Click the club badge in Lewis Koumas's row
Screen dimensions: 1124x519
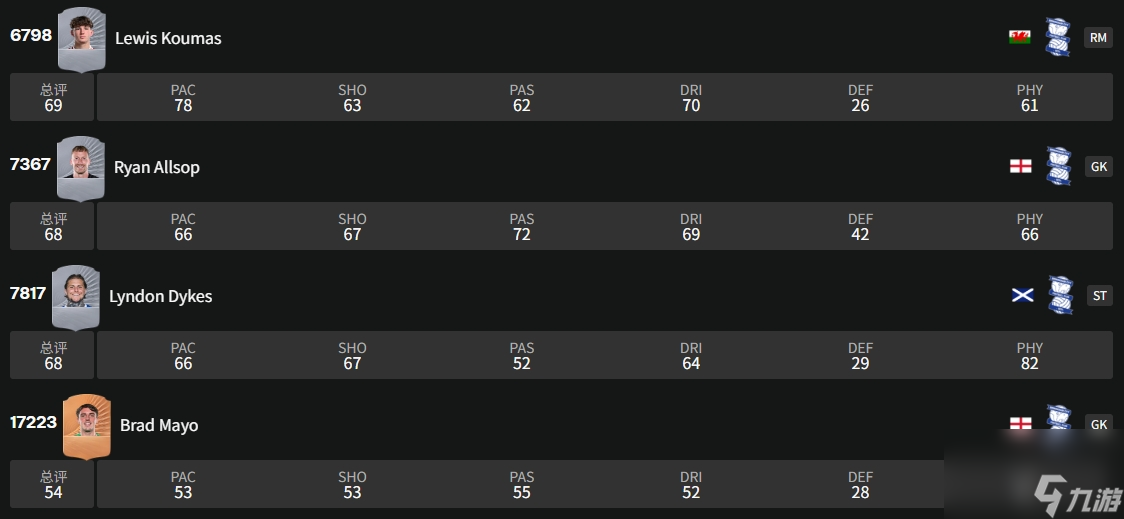pyautogui.click(x=1058, y=37)
